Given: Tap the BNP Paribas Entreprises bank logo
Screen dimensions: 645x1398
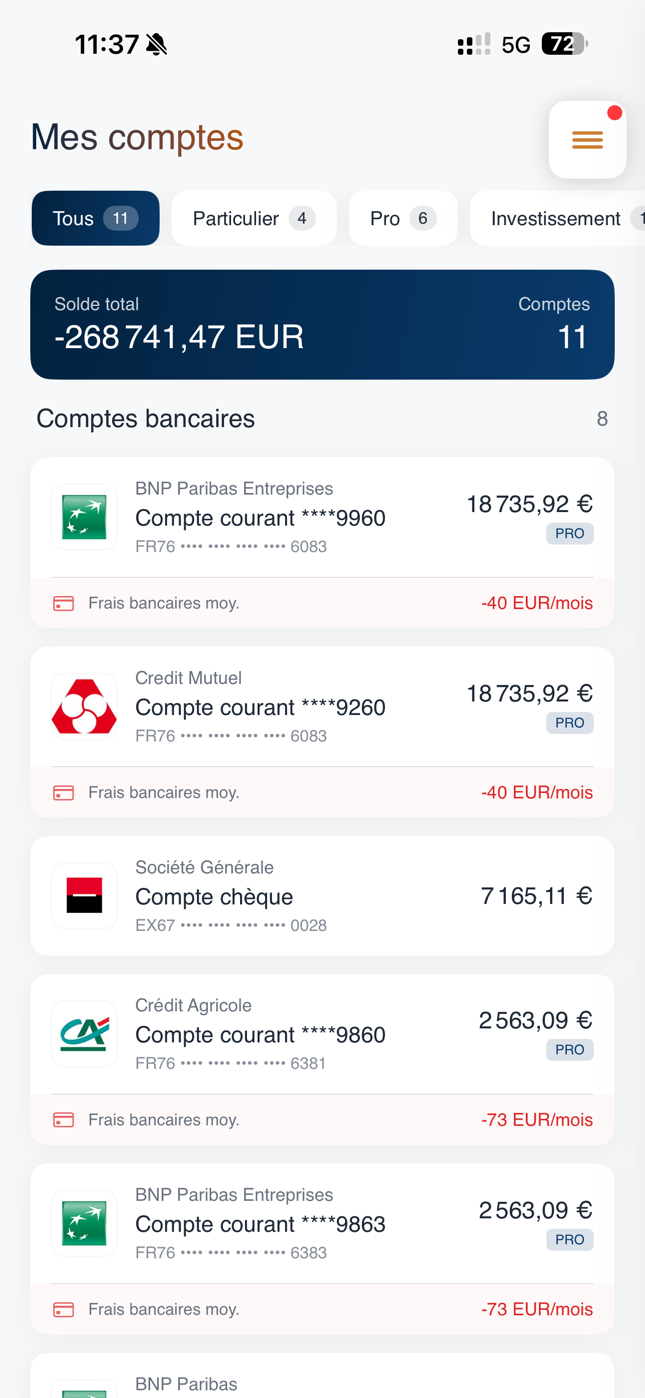Looking at the screenshot, I should (x=84, y=517).
